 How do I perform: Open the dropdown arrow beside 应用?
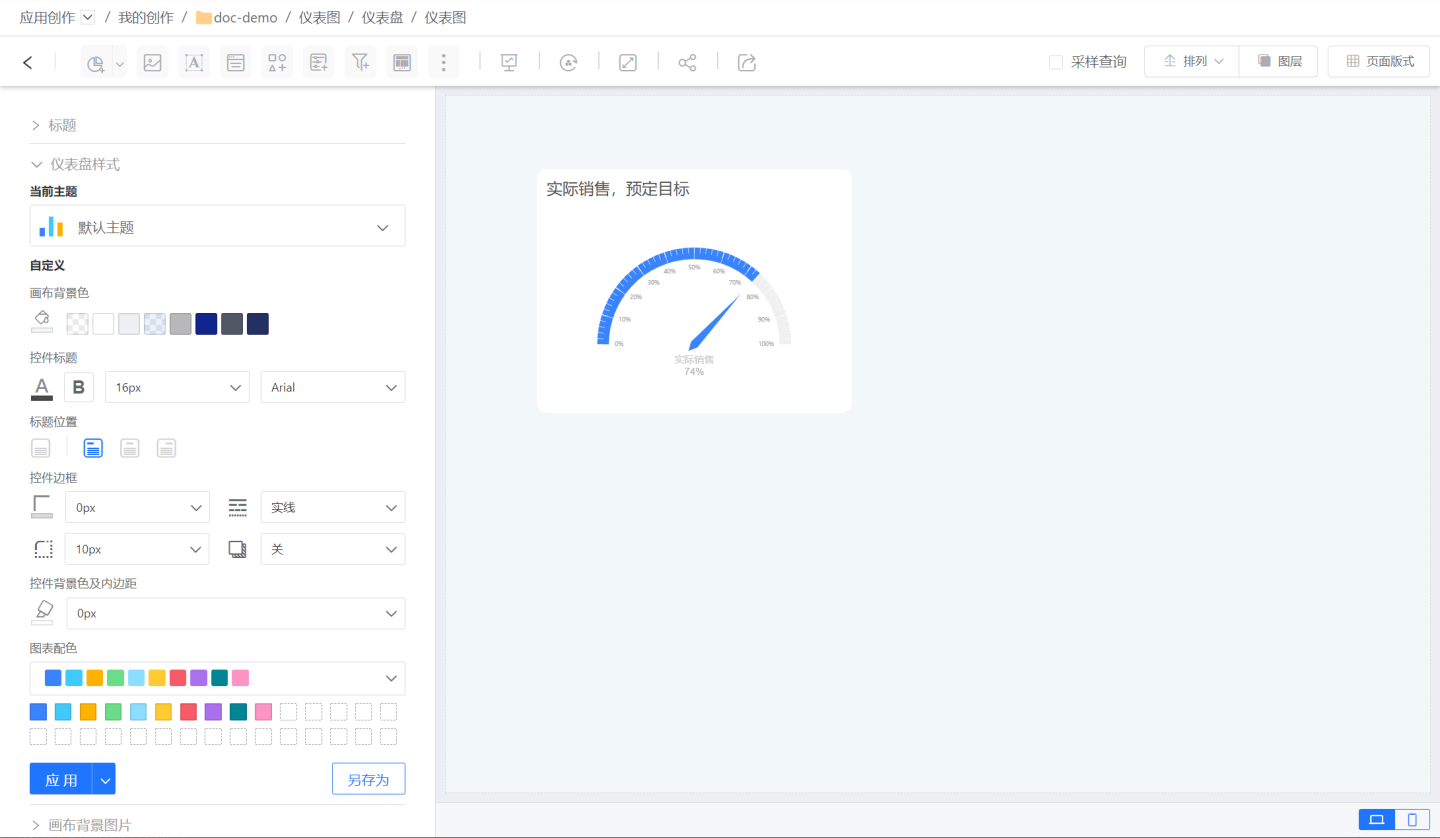pos(104,779)
